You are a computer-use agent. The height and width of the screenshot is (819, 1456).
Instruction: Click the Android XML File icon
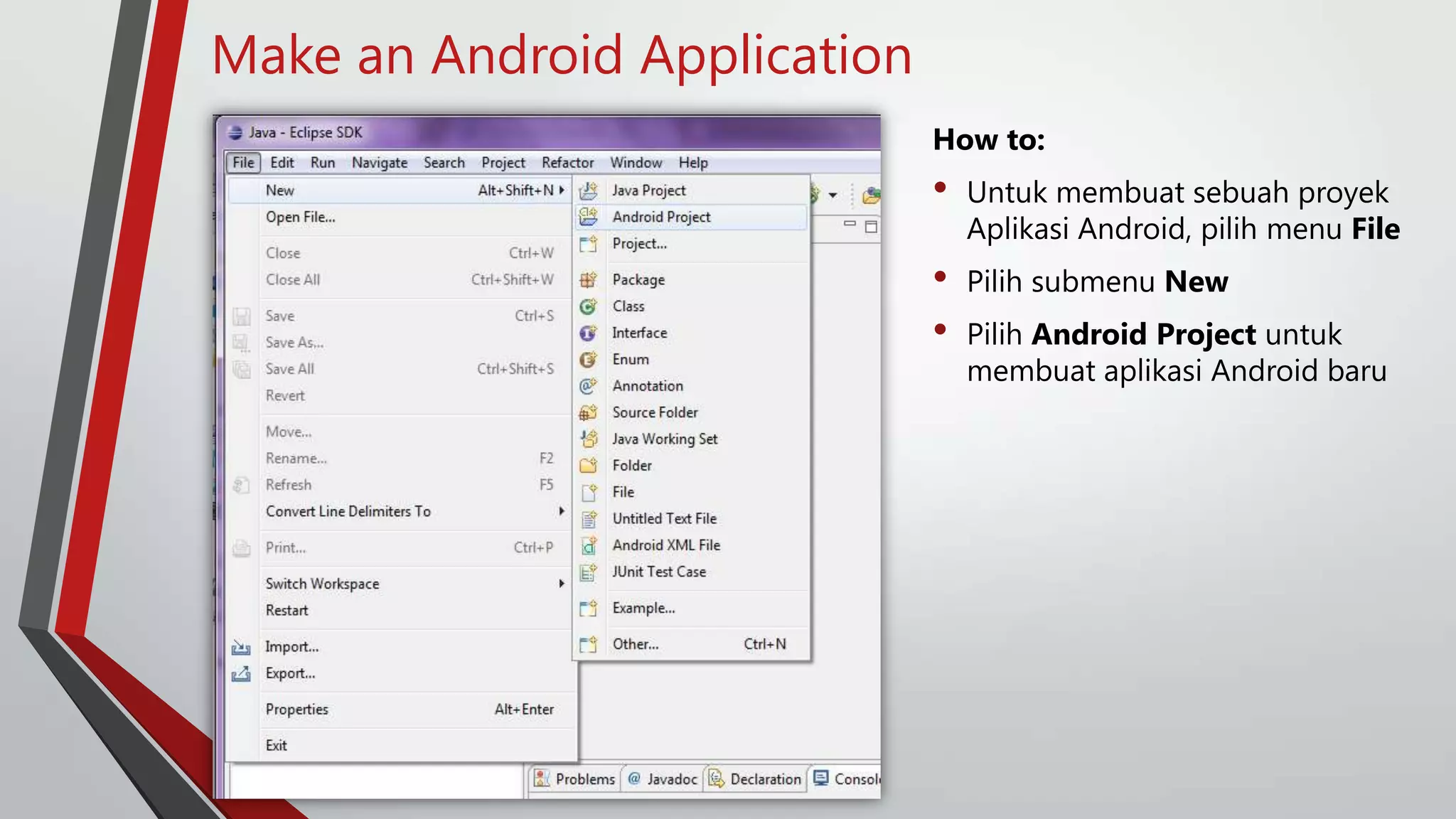588,545
